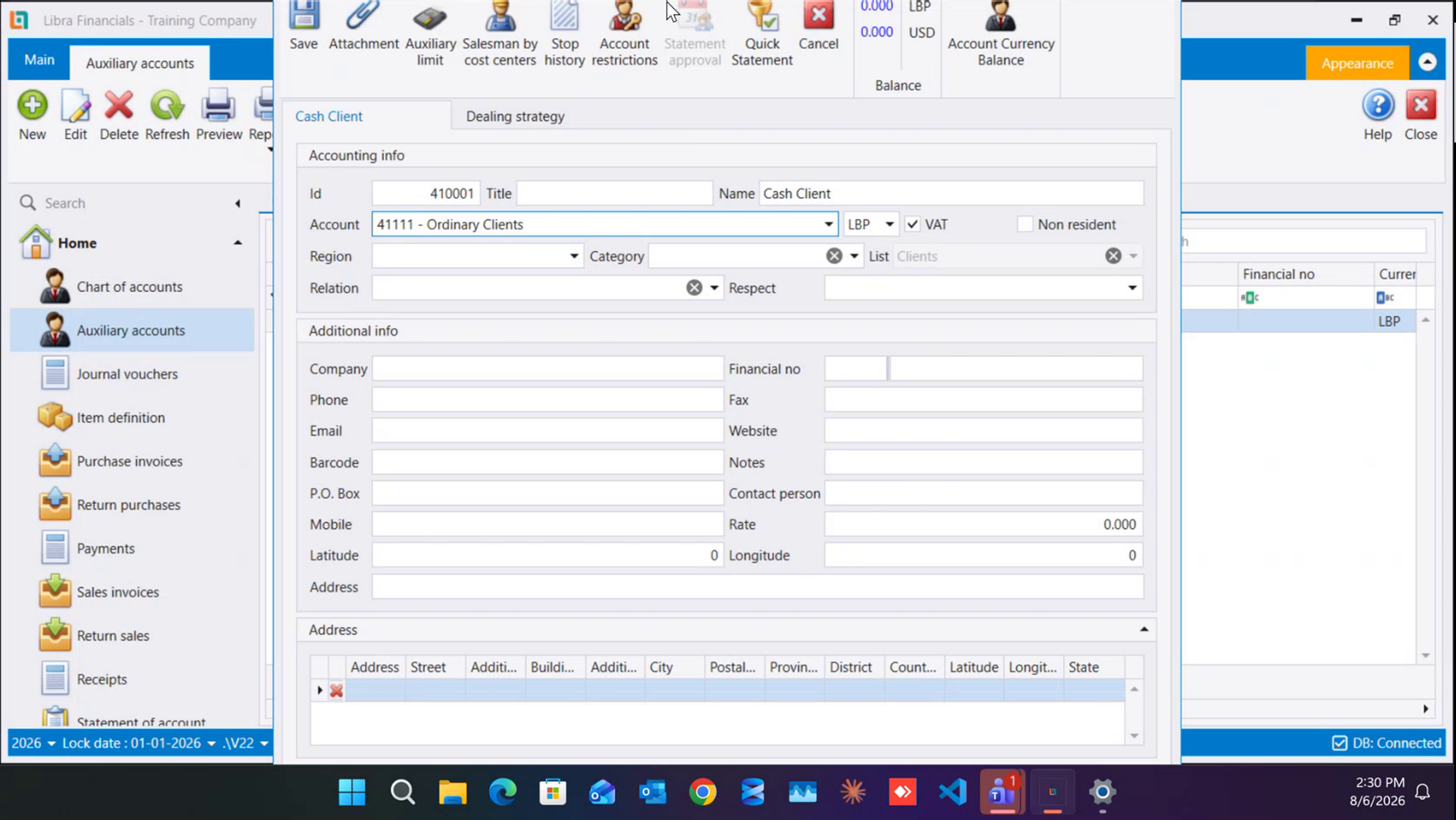This screenshot has height=820, width=1456.
Task: Switch to the Dealing strategy tab
Action: point(515,116)
